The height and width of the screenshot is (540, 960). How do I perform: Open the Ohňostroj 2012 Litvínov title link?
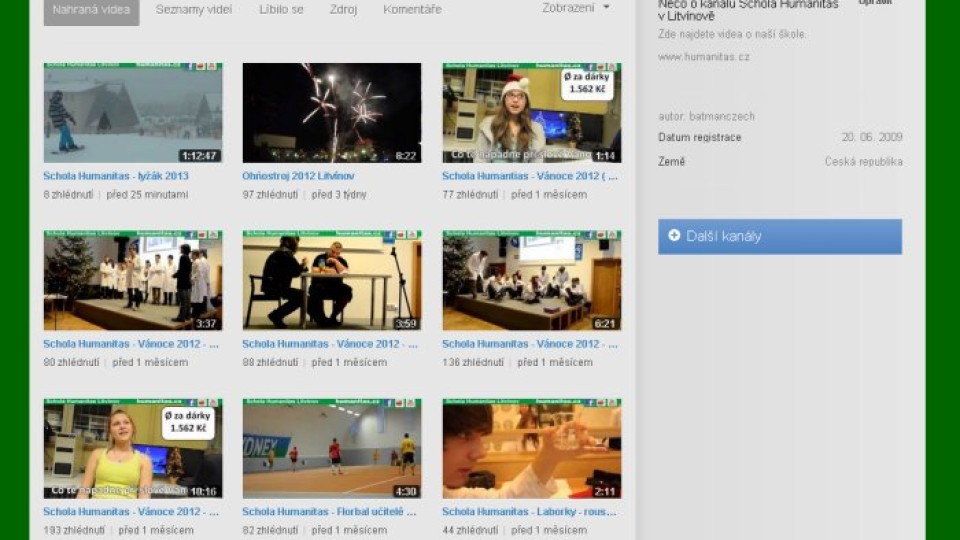click(298, 176)
